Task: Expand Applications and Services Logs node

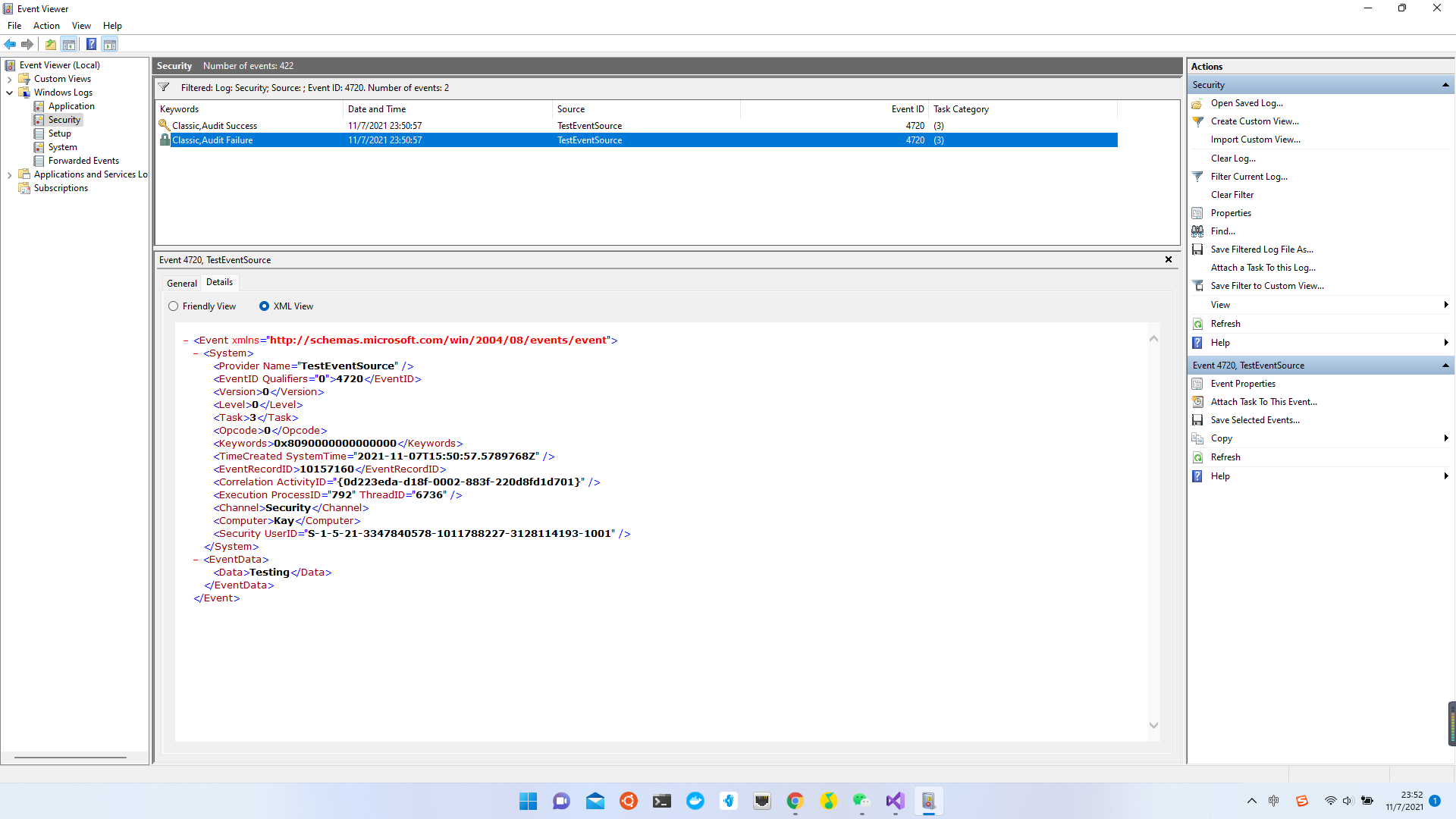Action: 9,174
